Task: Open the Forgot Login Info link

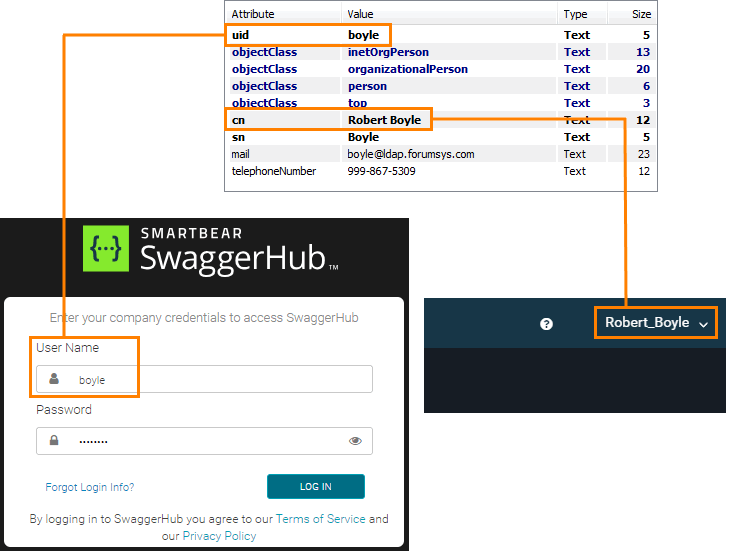Action: [x=90, y=487]
